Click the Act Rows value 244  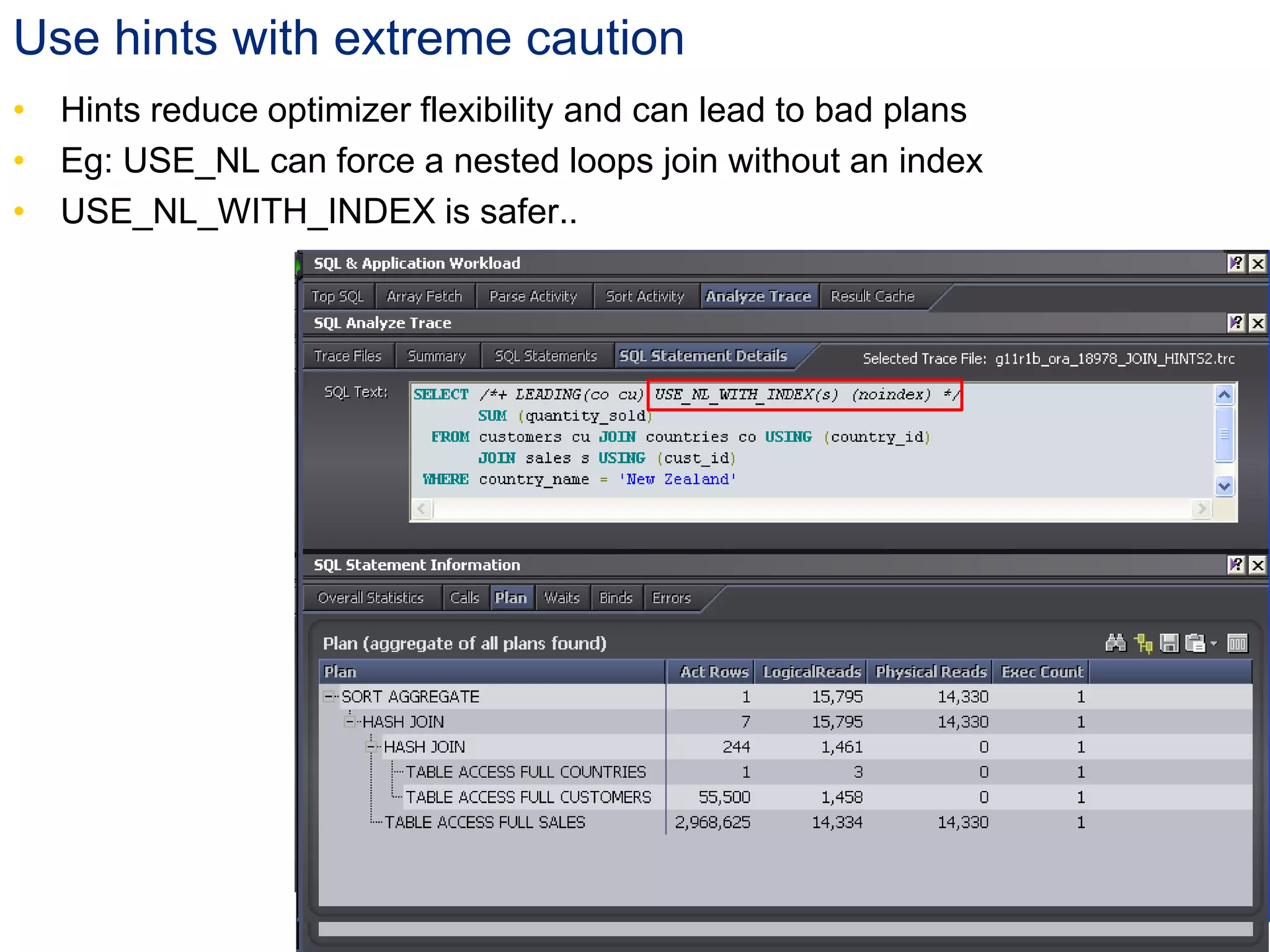736,747
